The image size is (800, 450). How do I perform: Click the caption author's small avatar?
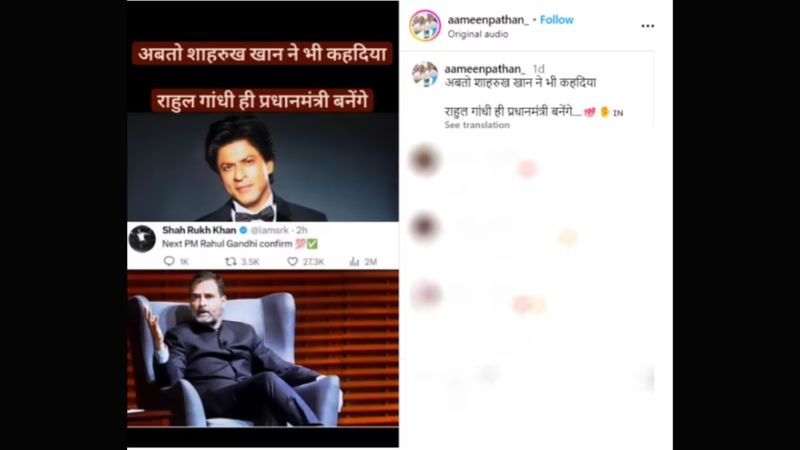point(425,74)
